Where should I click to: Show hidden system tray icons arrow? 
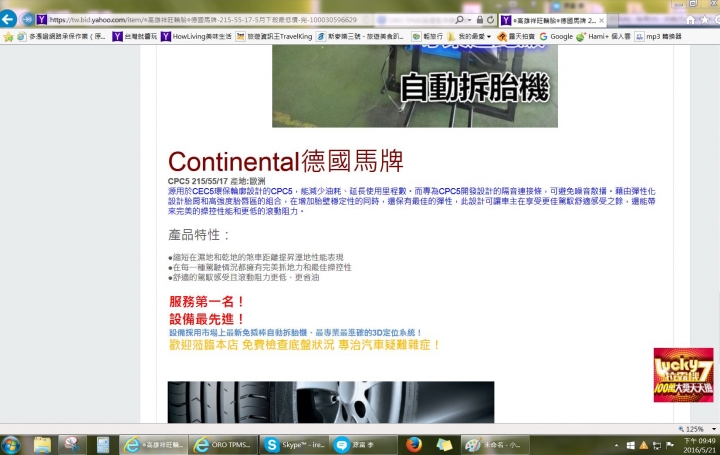616,445
